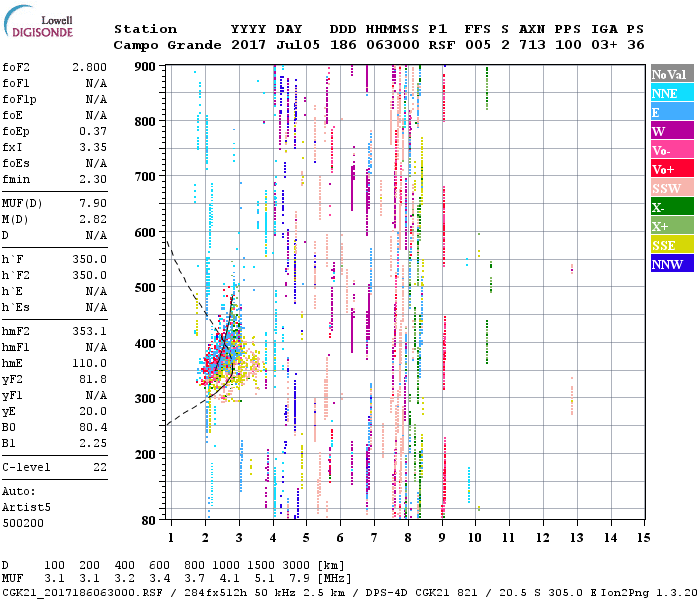Select the MUF(D) value 7.90
This screenshot has height=600, width=700.
(92, 203)
